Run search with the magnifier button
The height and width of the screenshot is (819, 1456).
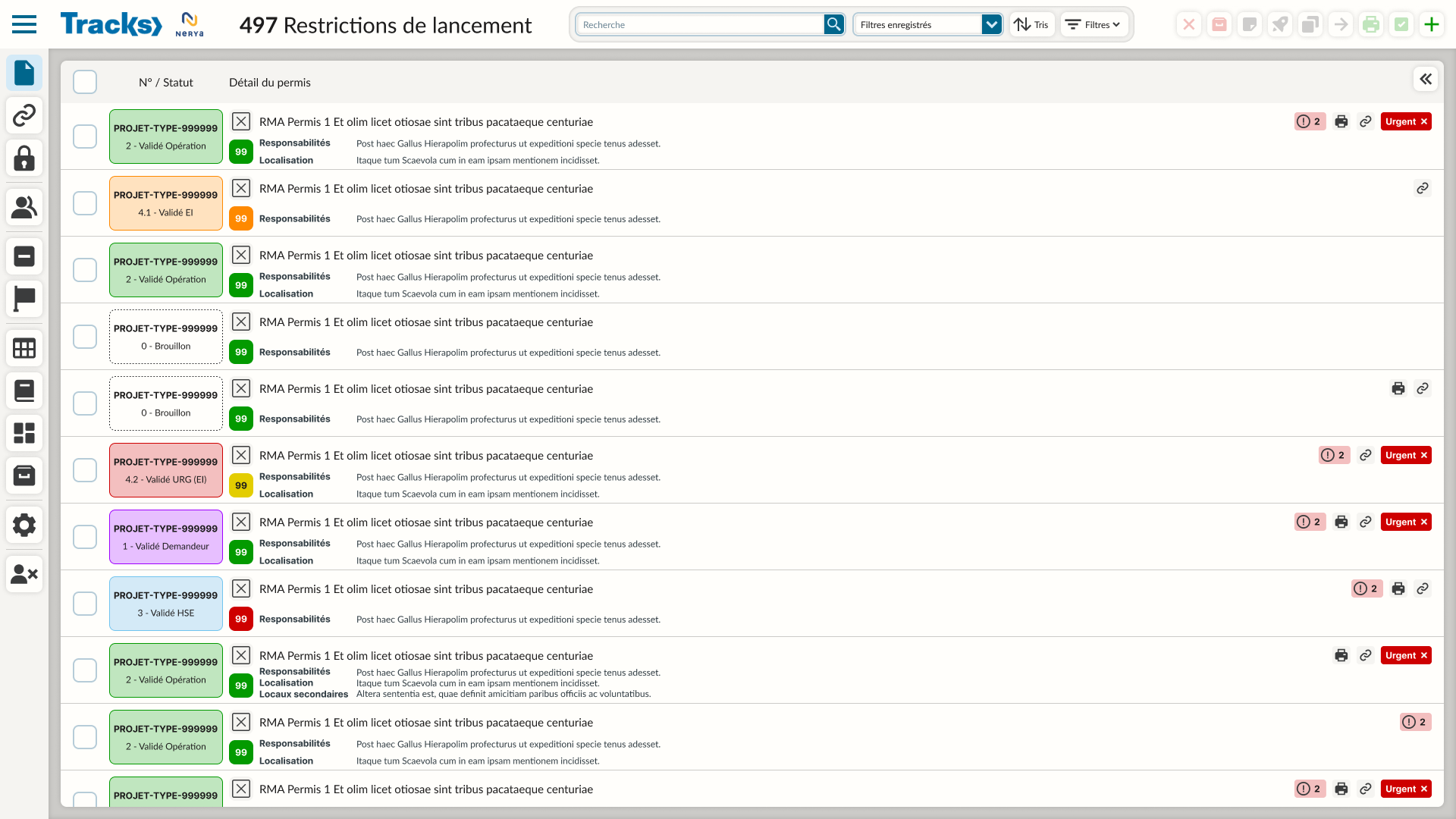834,24
